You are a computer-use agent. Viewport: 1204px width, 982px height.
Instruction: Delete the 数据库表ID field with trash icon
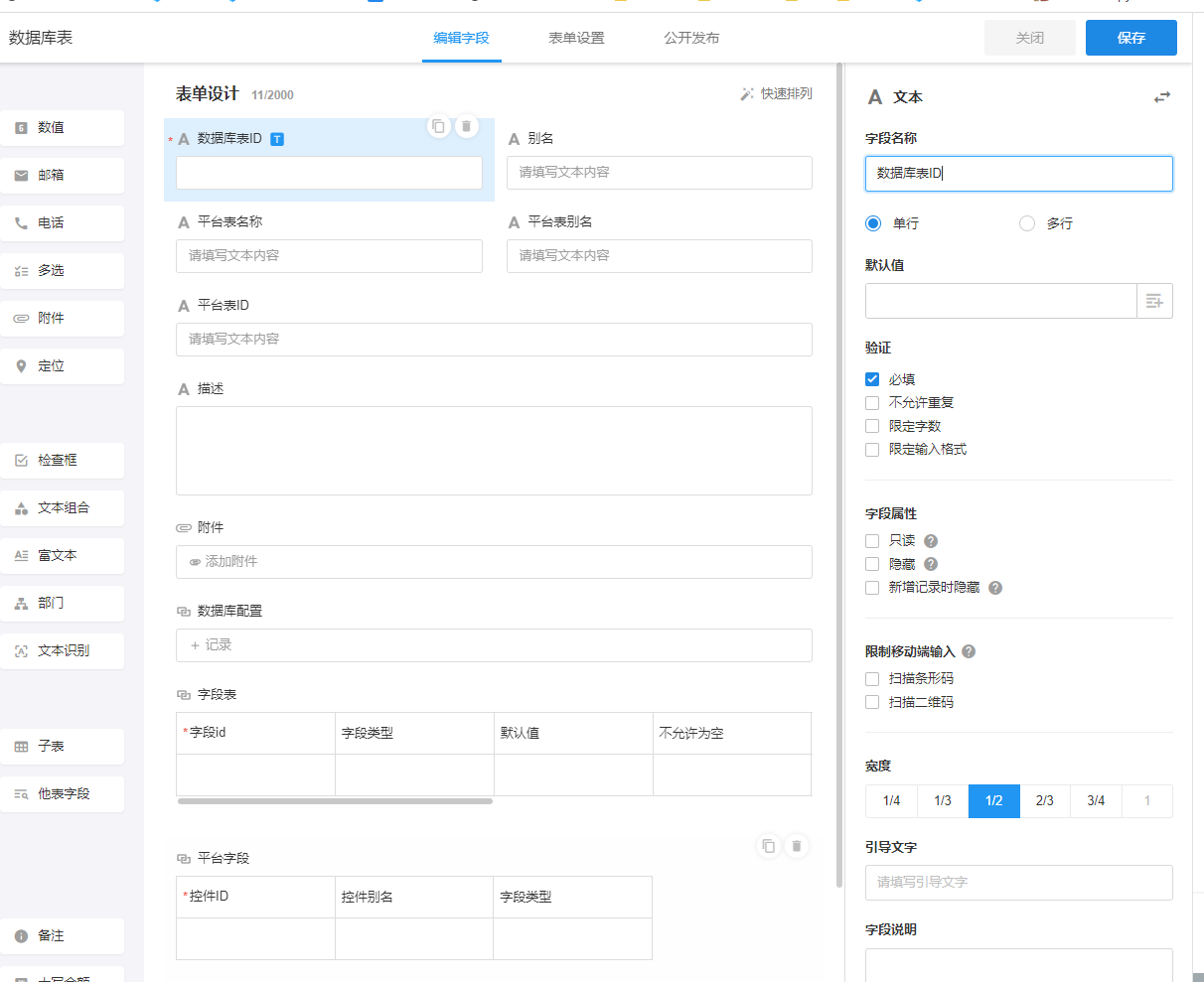point(466,126)
